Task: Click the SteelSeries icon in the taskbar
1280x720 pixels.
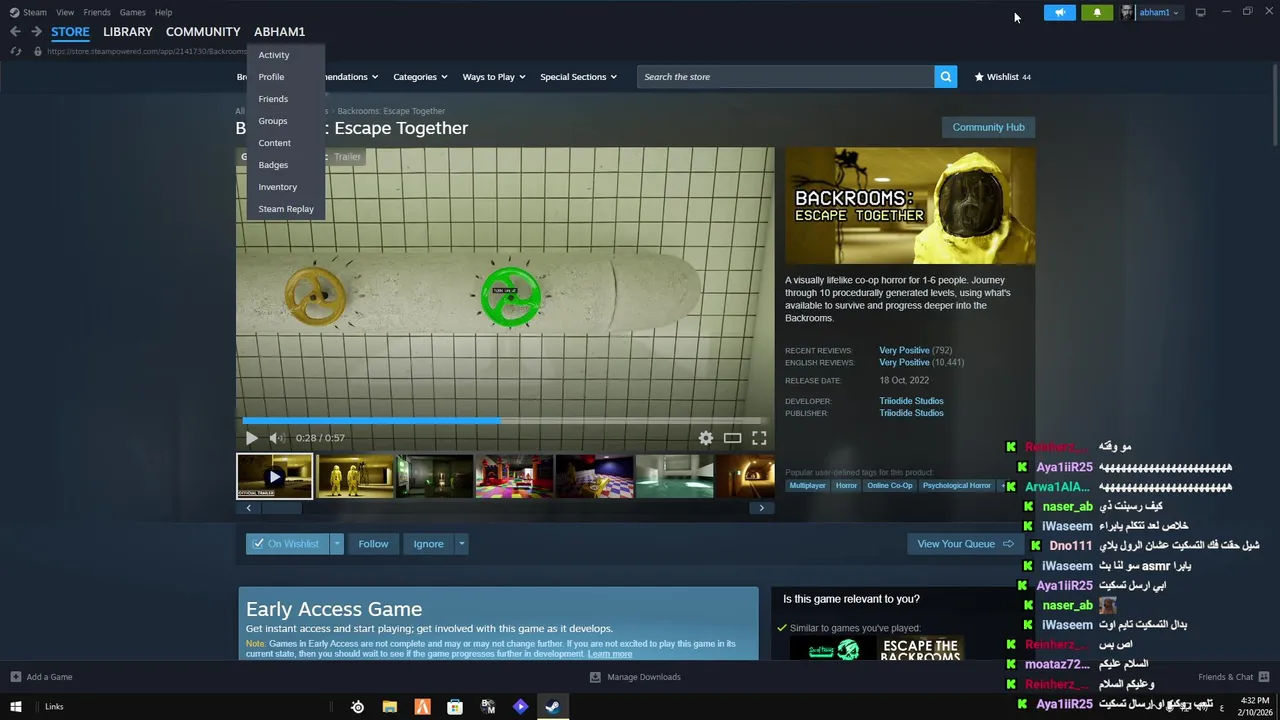Action: point(357,707)
